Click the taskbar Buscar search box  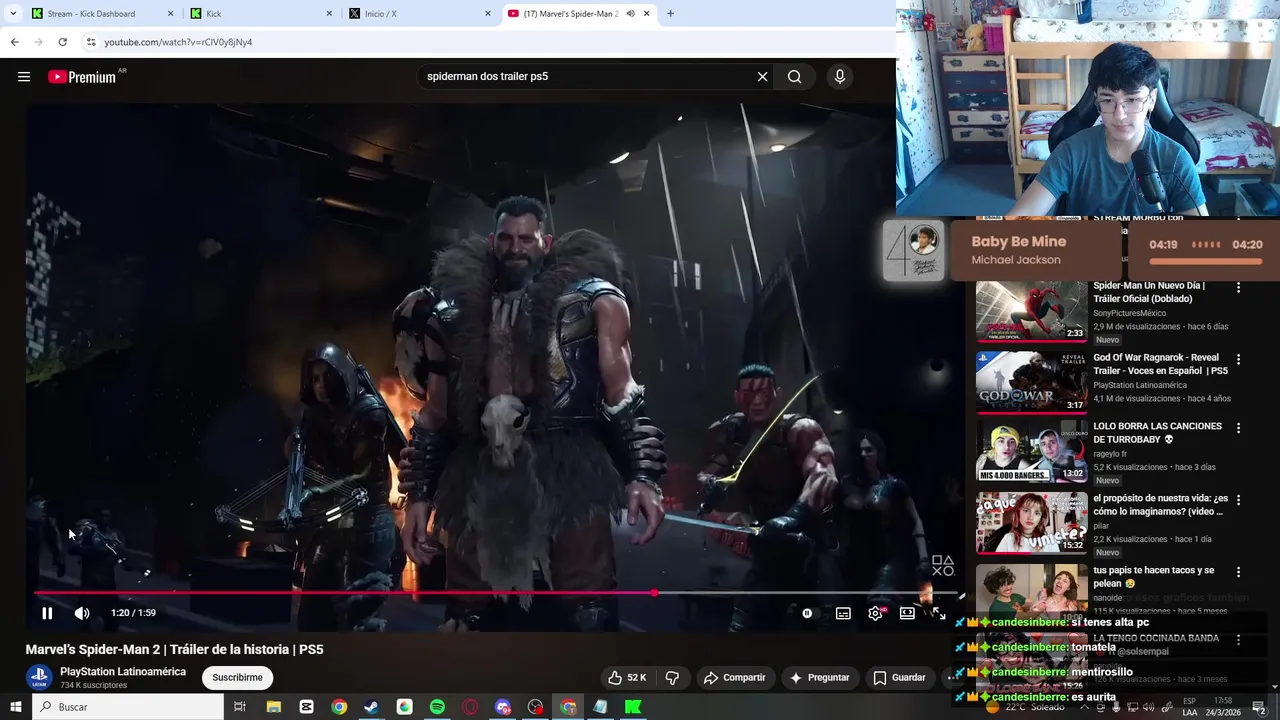128,707
